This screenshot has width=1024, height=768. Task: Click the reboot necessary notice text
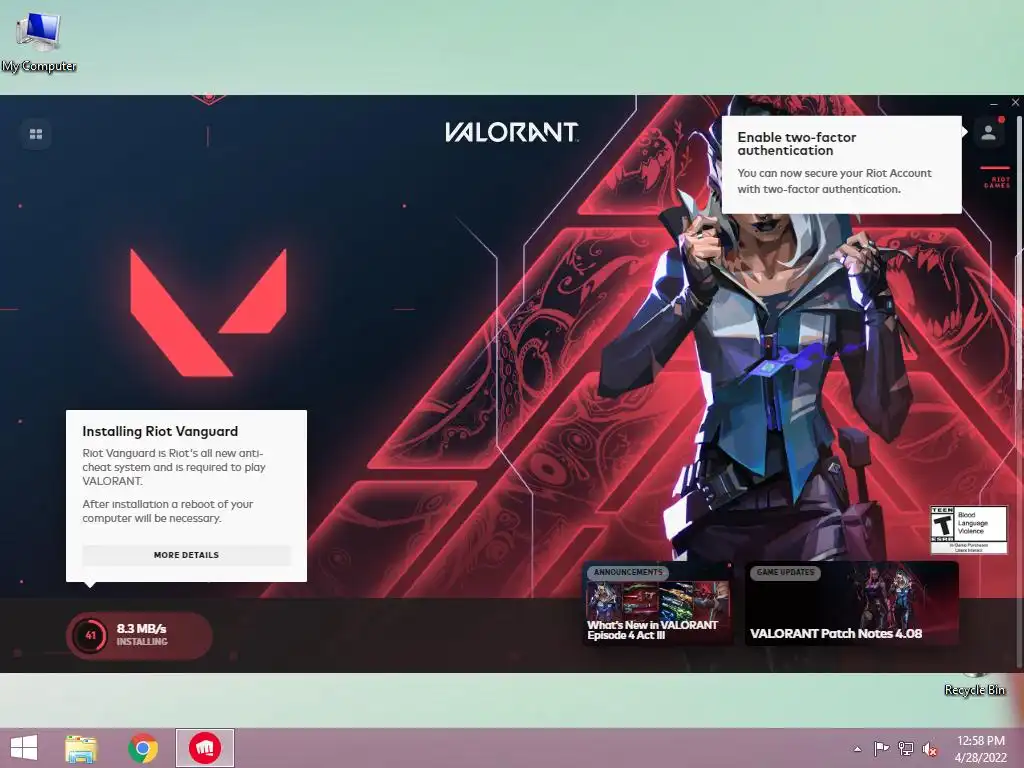[x=168, y=511]
